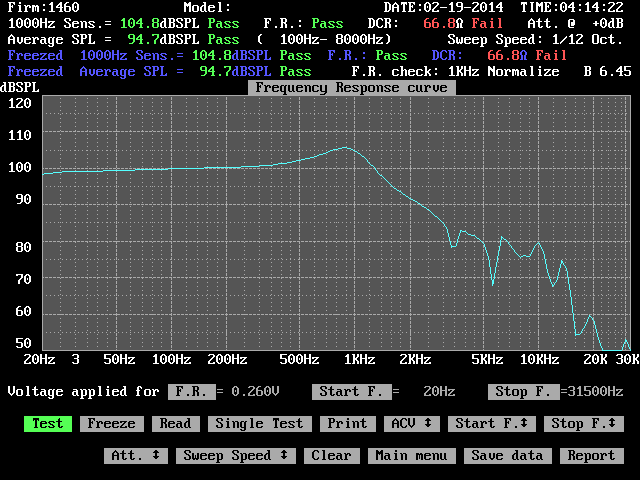Return to the Main menu
Image resolution: width=640 pixels, height=480 pixels.
point(411,456)
